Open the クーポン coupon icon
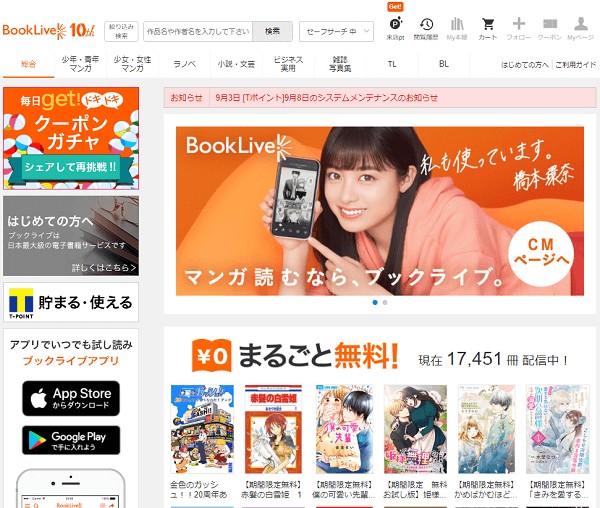This screenshot has height=508, width=600. click(x=549, y=27)
